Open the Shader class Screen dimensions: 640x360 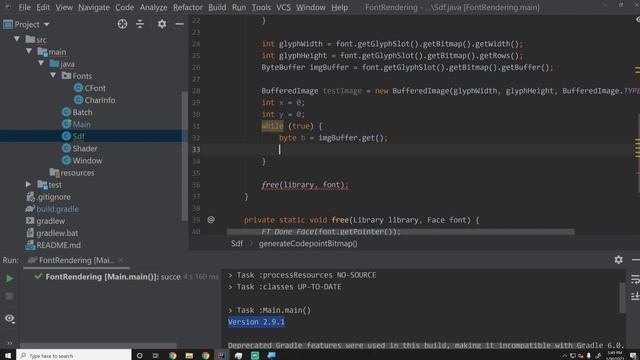pyautogui.click(x=85, y=149)
